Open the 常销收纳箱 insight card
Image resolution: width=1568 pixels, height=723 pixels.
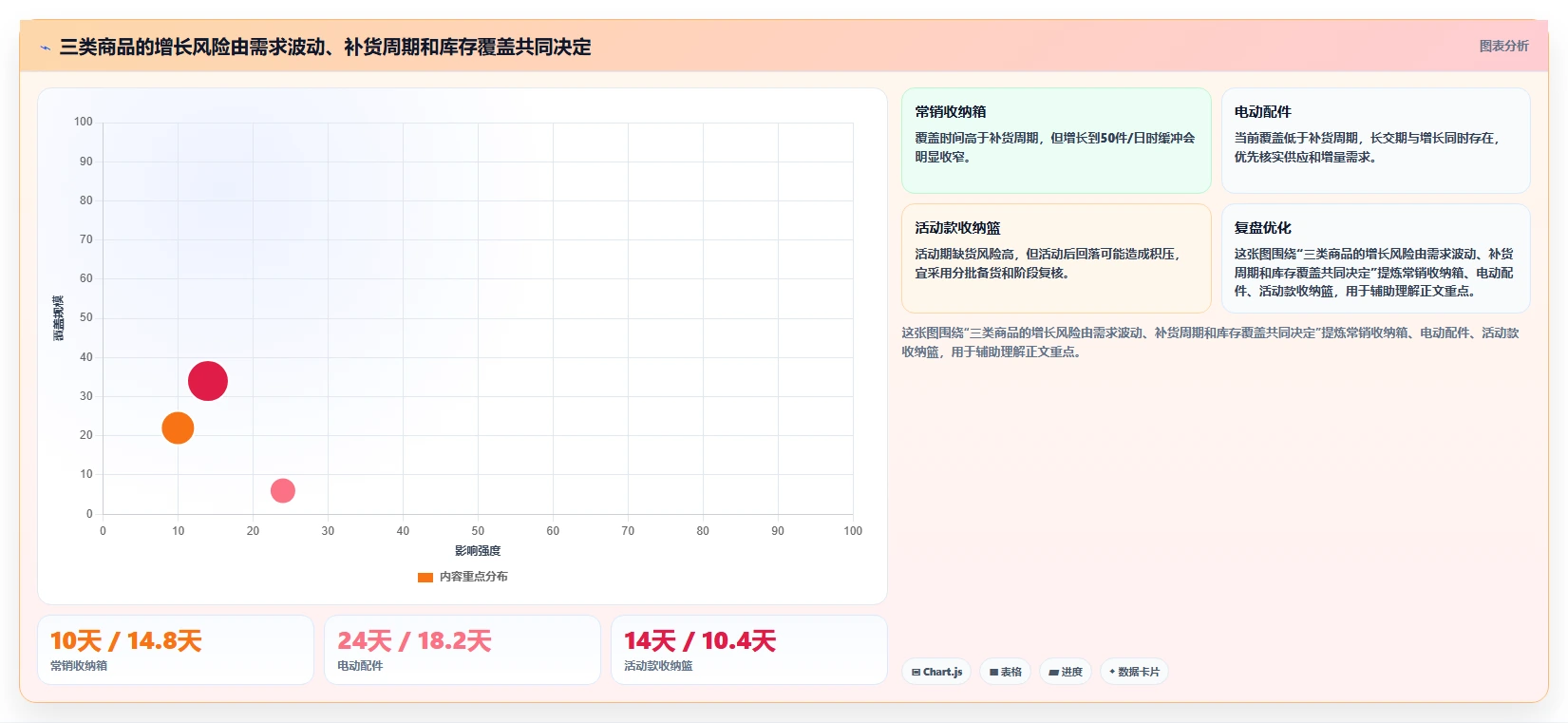1056,141
